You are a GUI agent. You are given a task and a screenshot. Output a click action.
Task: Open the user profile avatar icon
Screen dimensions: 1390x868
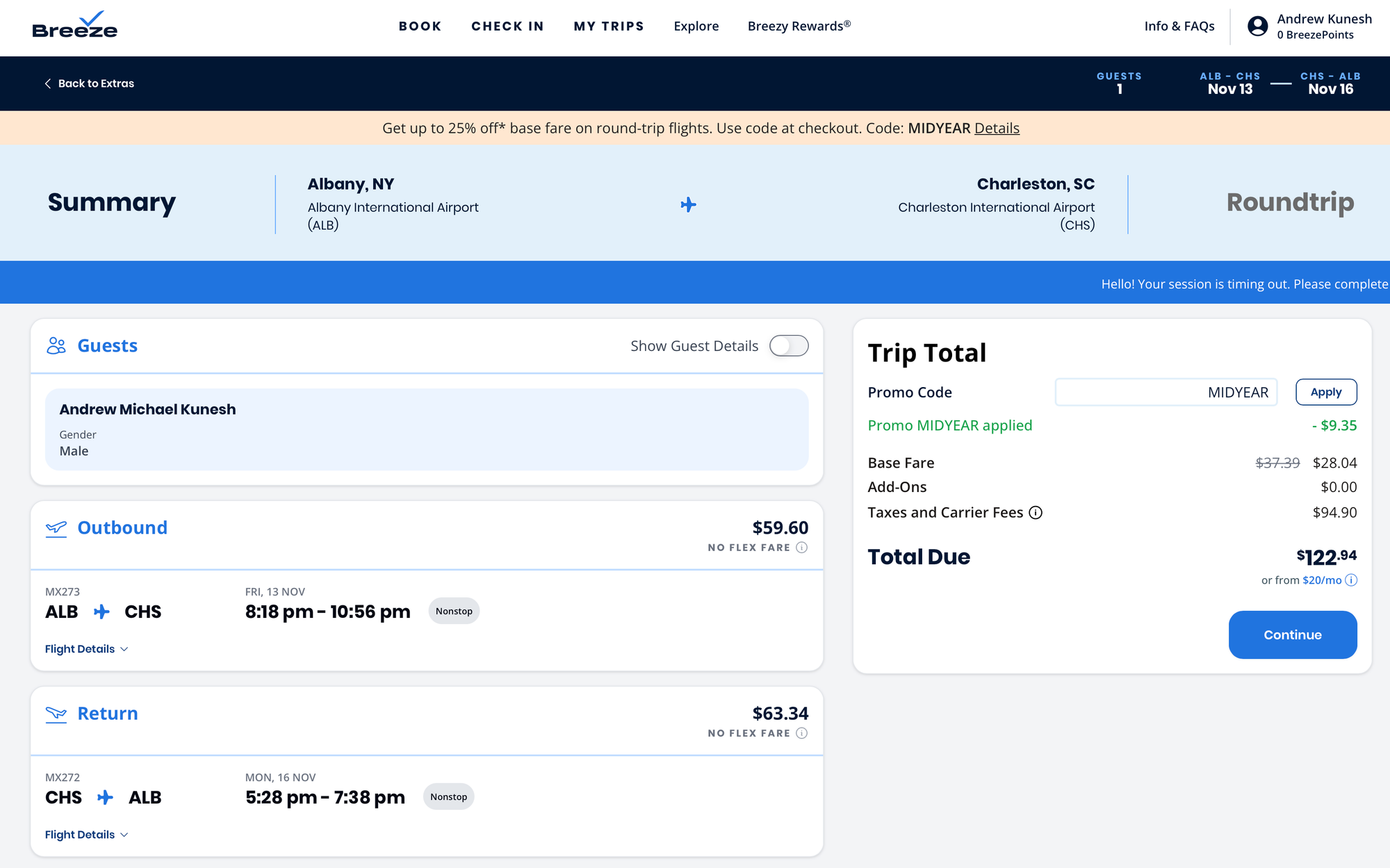pos(1257,26)
